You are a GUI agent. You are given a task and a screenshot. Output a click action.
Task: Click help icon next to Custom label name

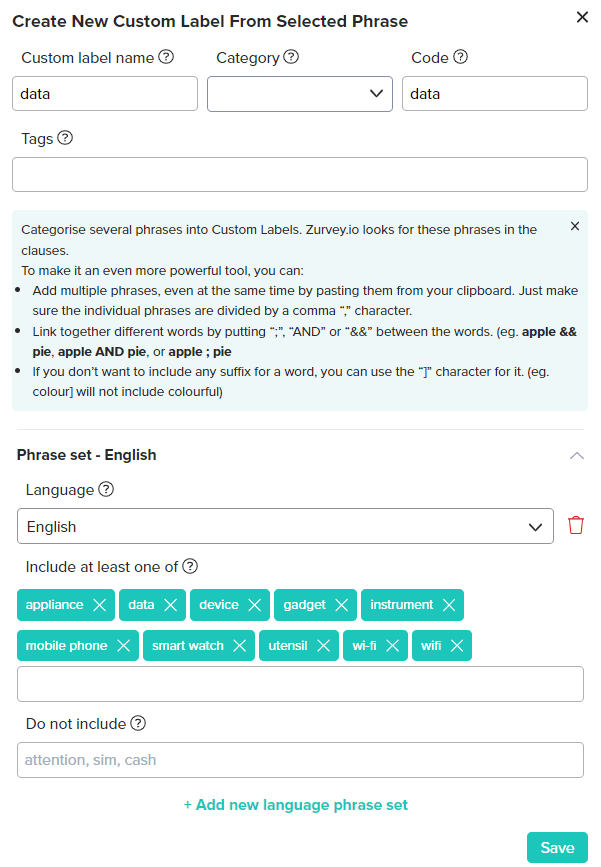[x=166, y=57]
